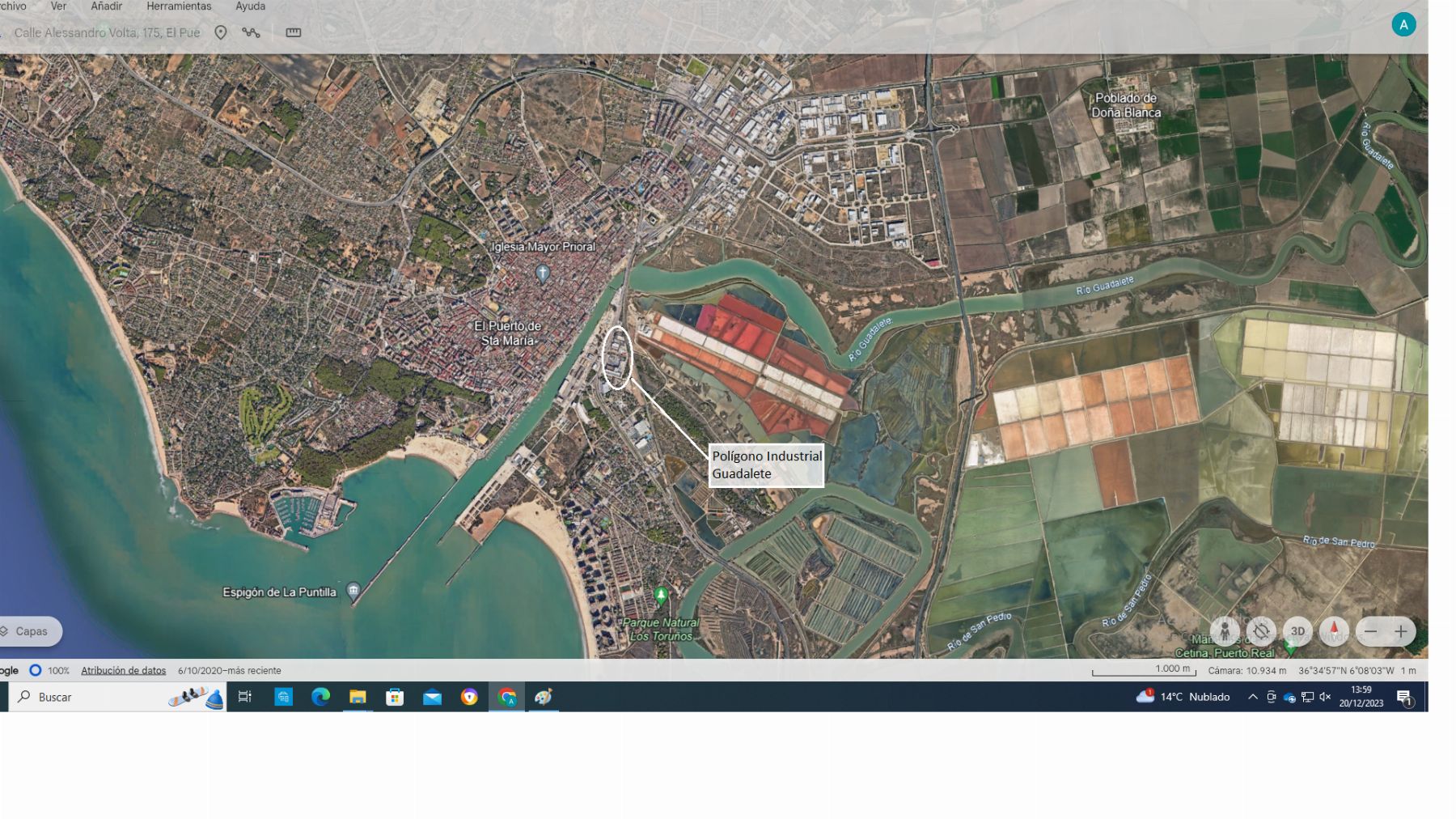Click the Calle Alessandro Volta search field

coord(107,32)
